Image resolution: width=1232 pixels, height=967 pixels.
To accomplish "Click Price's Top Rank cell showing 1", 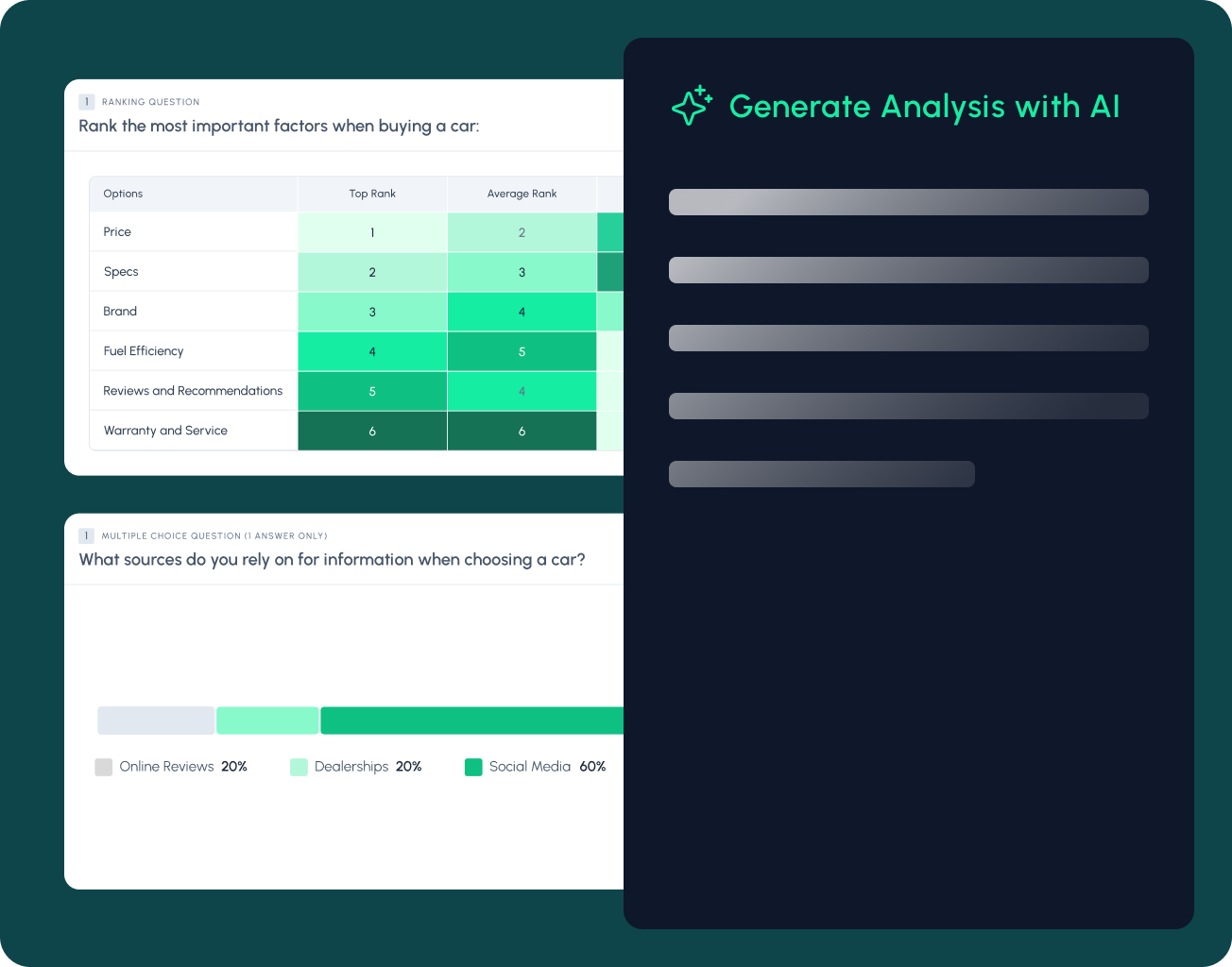I will point(372,232).
